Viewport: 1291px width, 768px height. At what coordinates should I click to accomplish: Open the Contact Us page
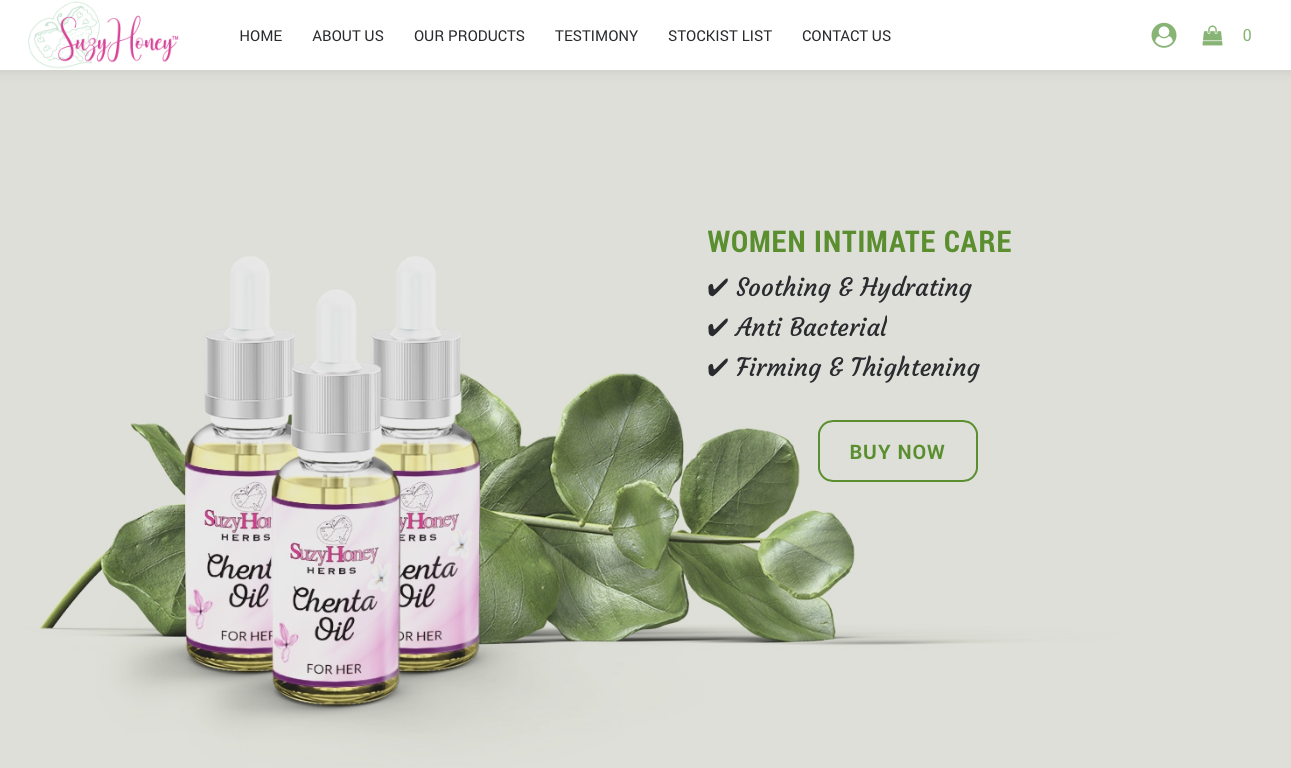click(x=846, y=36)
